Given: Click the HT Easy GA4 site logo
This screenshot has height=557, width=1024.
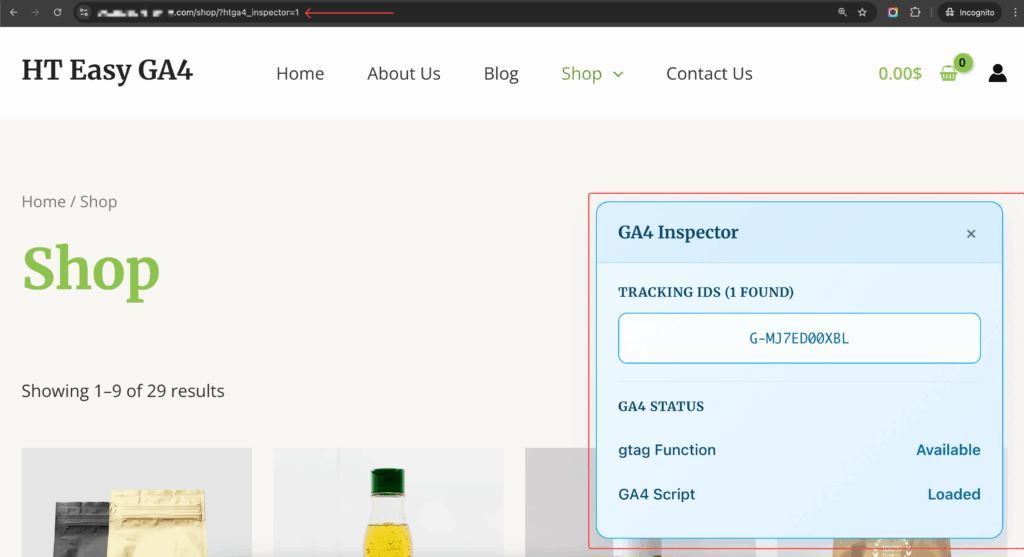Looking at the screenshot, I should click(107, 71).
